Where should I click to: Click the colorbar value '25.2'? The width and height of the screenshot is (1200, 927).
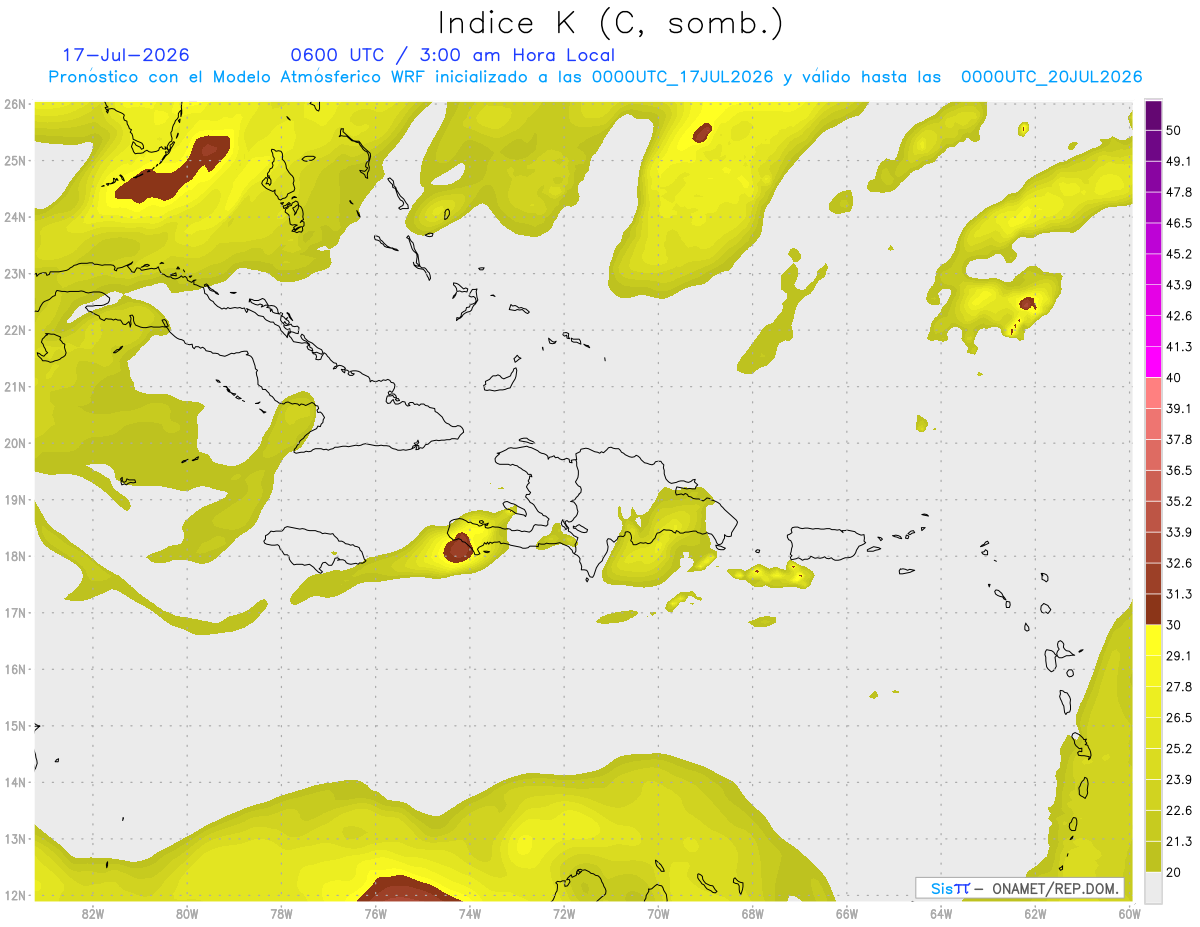[1179, 748]
